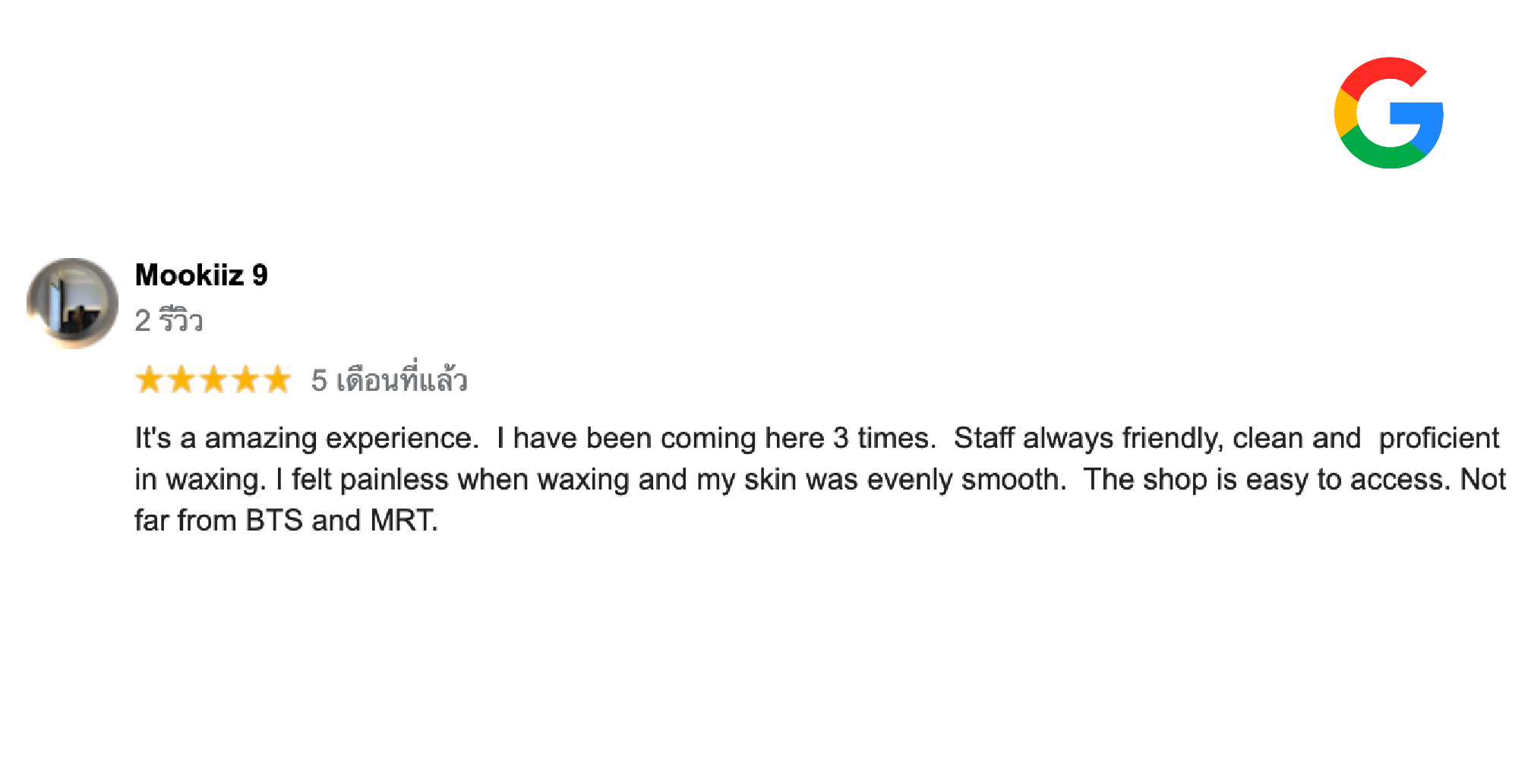This screenshot has height=784, width=1534.
Task: Click the word "proficient" in review
Action: pos(1438,439)
